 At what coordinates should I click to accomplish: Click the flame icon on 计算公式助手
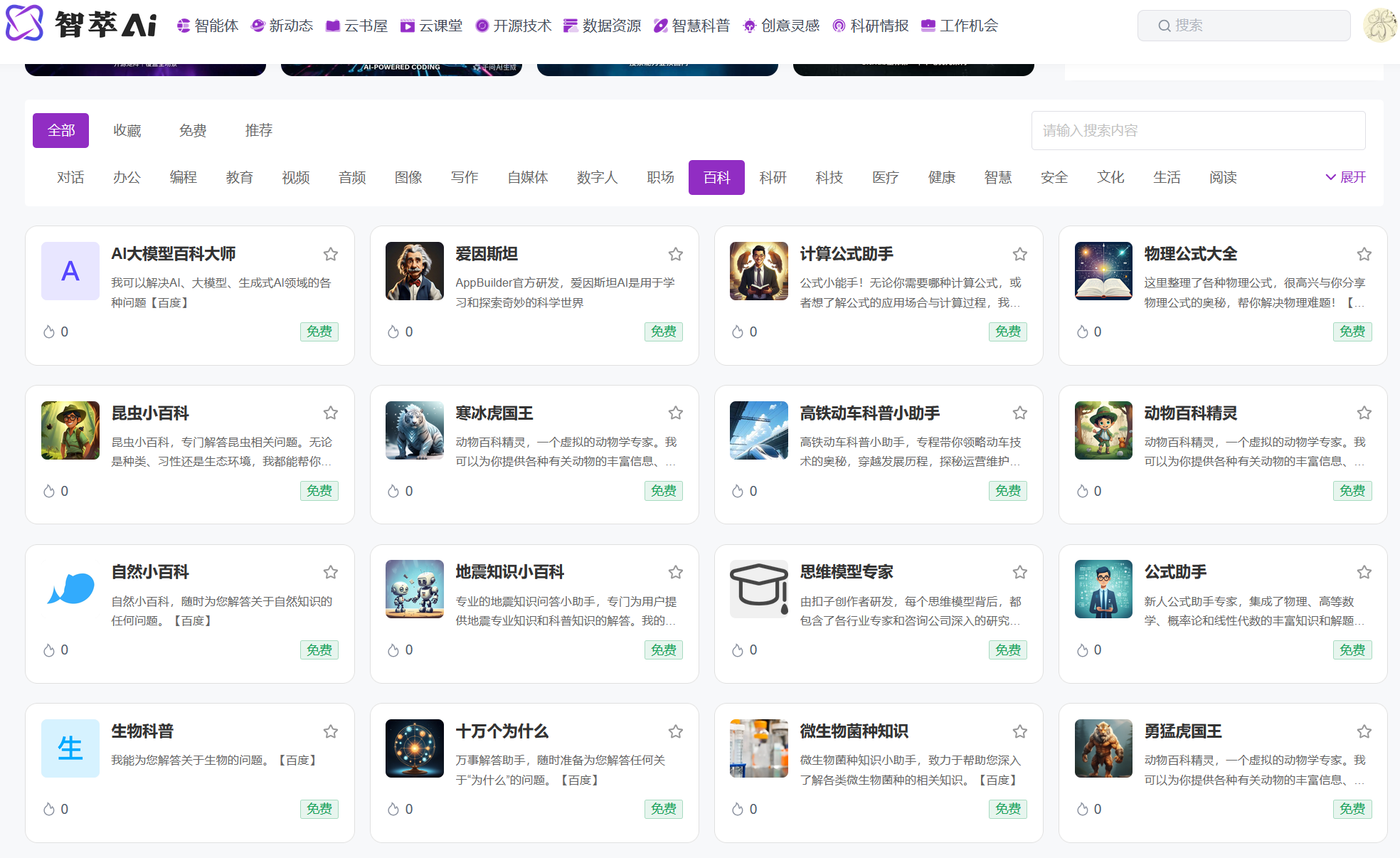pos(738,332)
